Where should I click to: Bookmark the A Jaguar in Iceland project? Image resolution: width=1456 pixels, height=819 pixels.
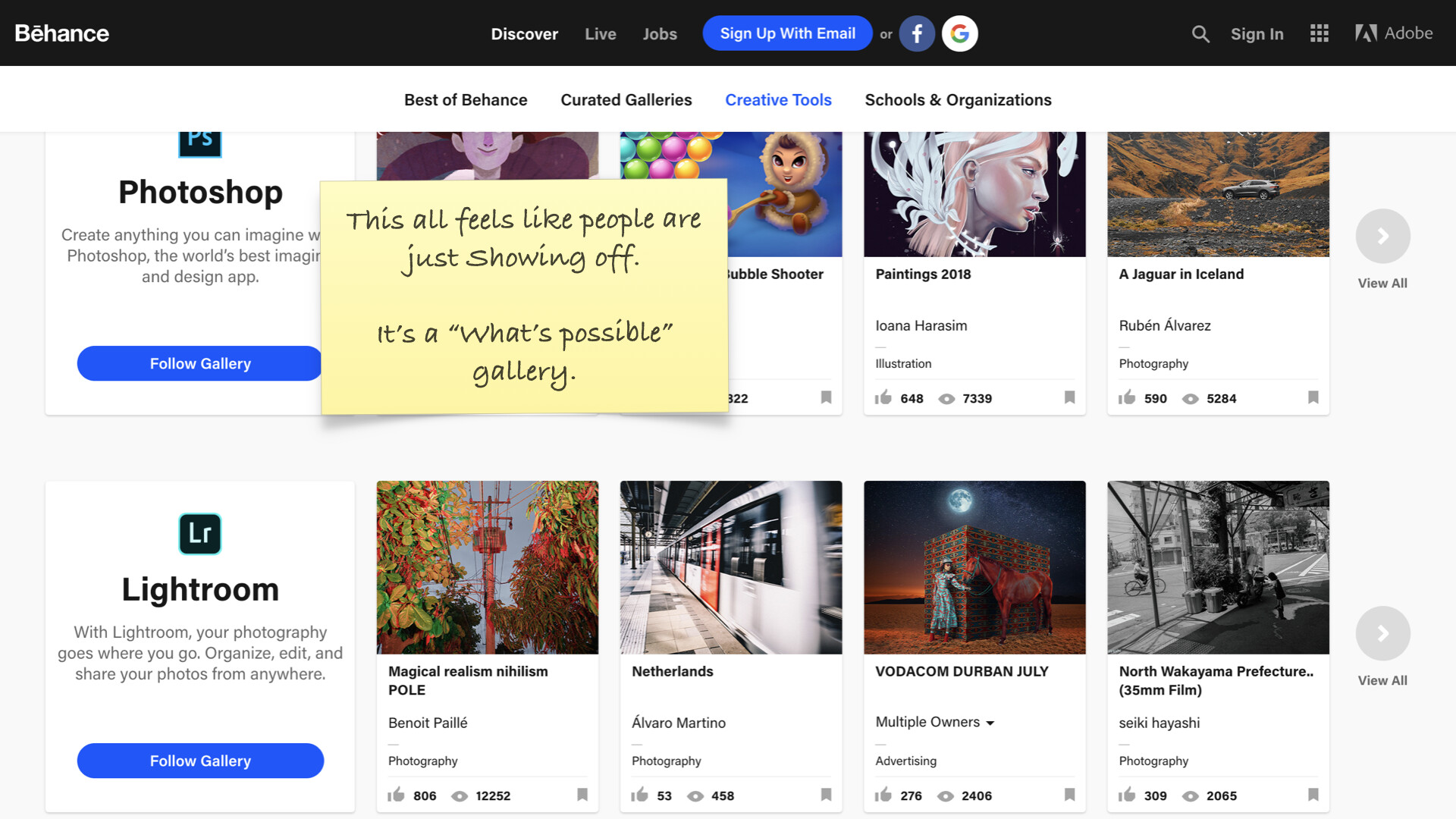[1313, 397]
